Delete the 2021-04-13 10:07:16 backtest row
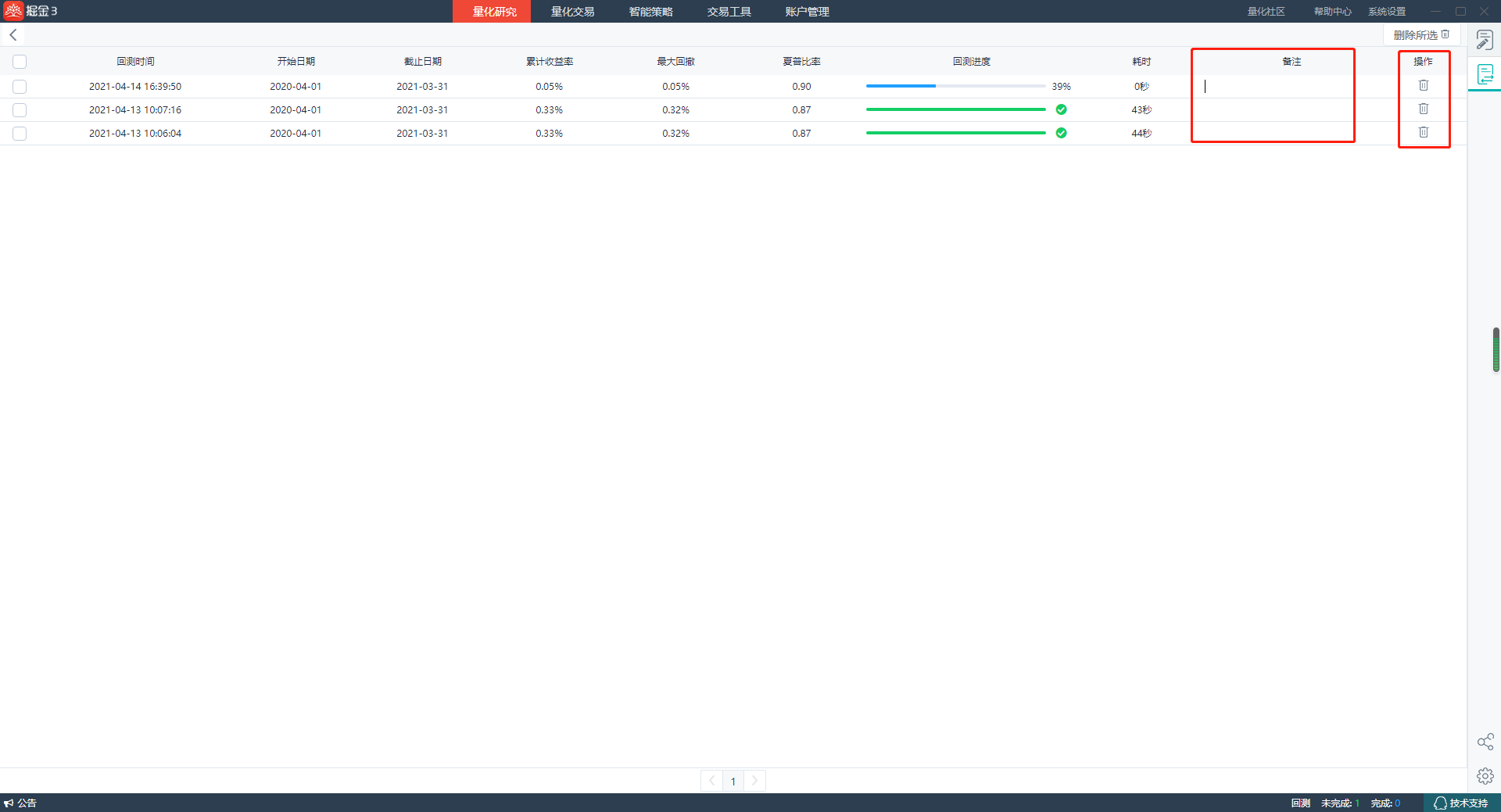Viewport: 1501px width, 812px height. click(x=1424, y=109)
